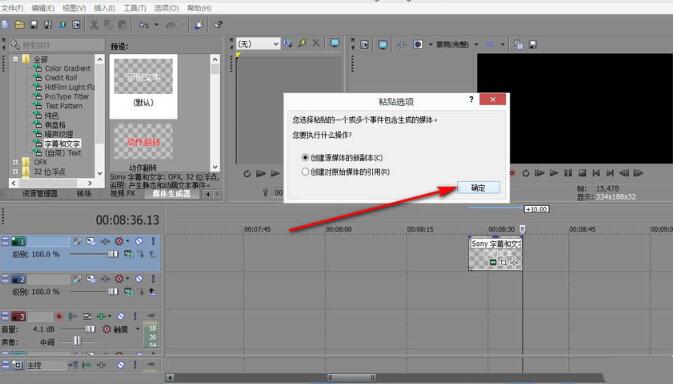
Task: Select Test Pattern in the generator list
Action: pos(64,106)
